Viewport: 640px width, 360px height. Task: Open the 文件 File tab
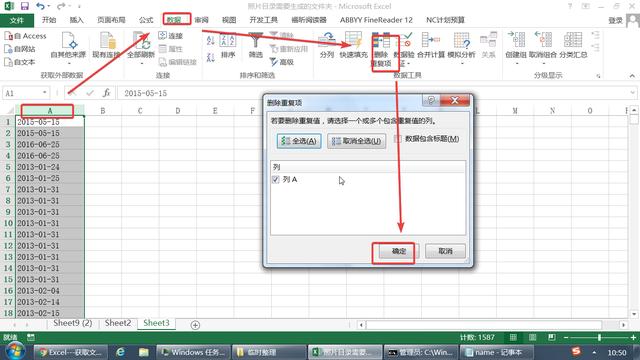click(x=17, y=20)
